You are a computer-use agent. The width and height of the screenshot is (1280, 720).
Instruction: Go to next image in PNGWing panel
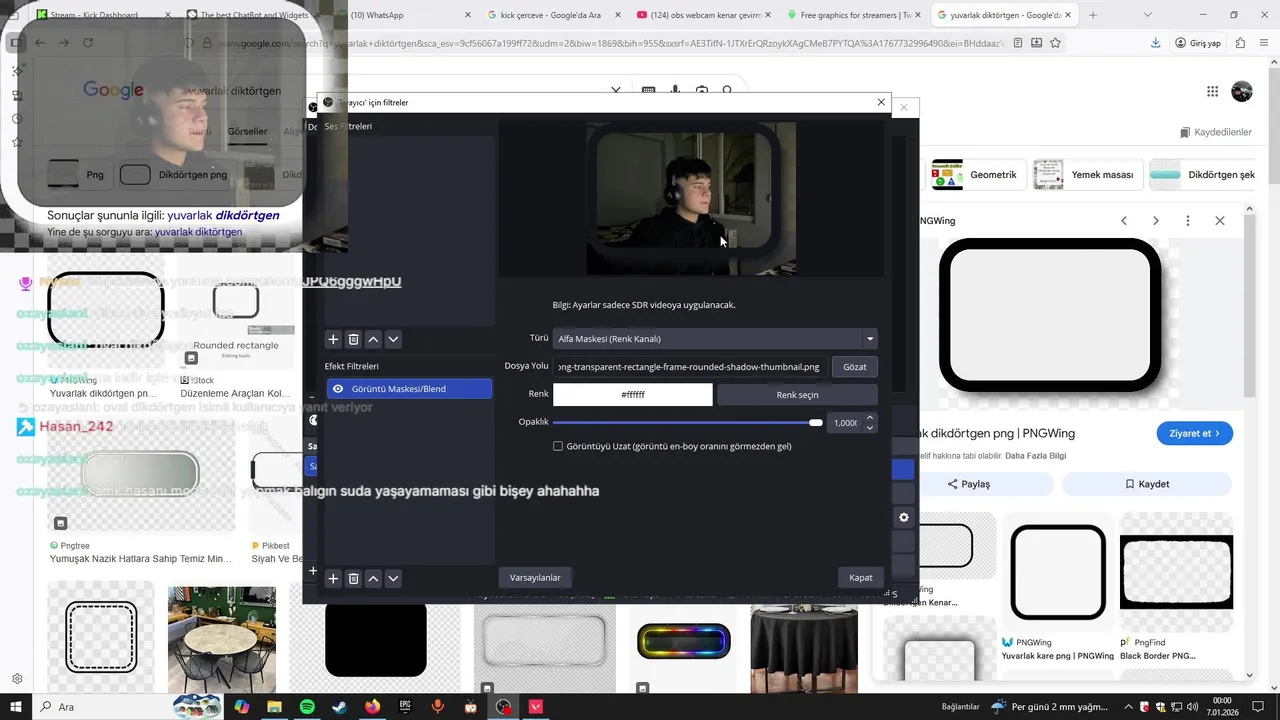point(1156,220)
